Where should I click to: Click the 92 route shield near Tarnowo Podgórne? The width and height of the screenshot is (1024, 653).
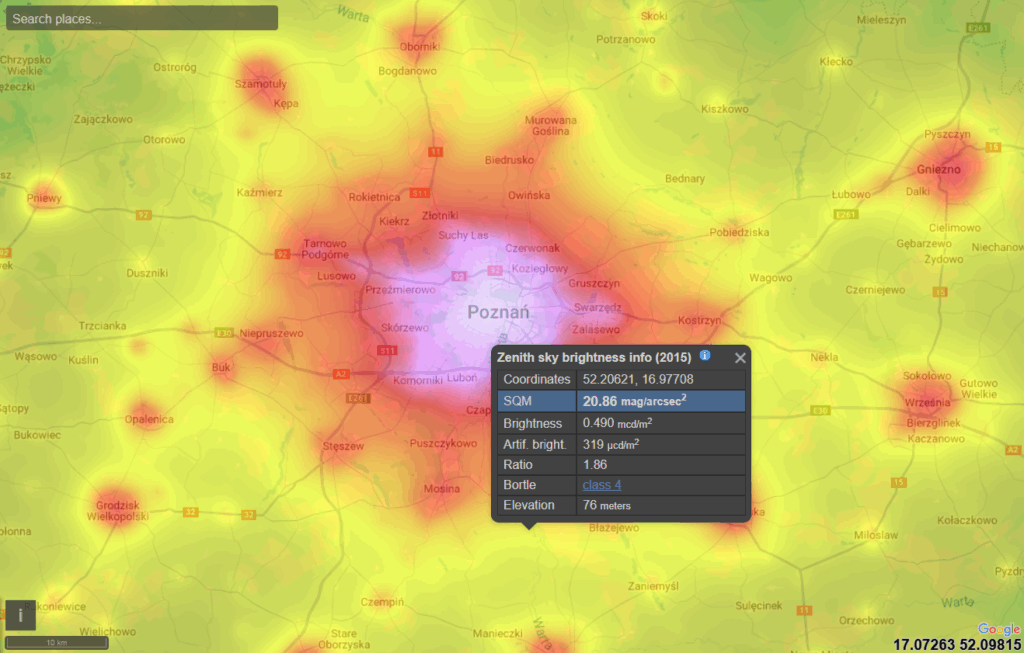point(282,255)
